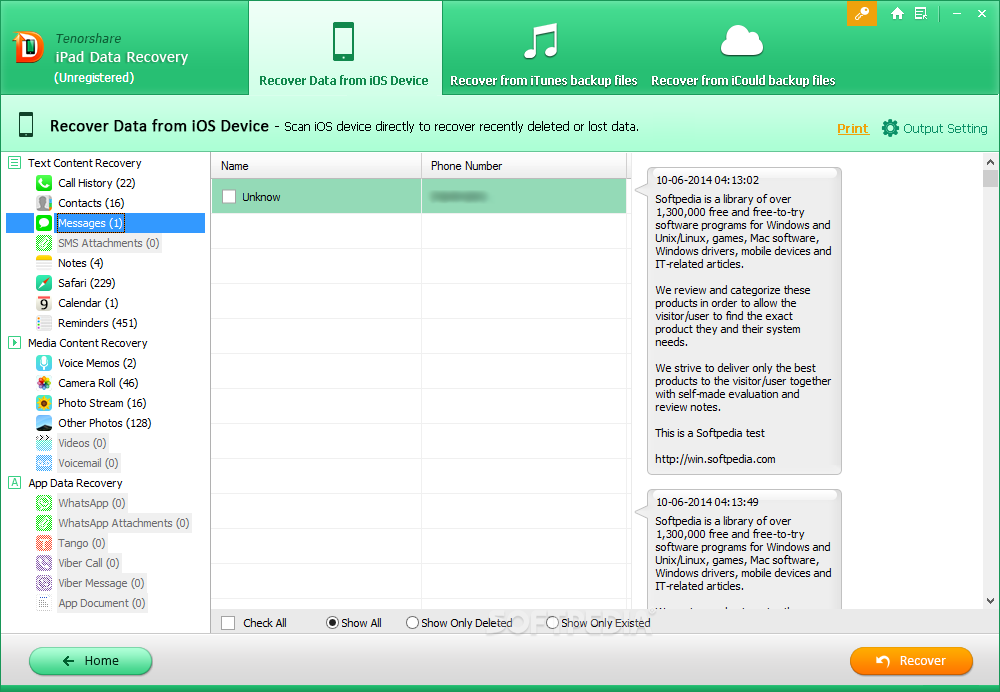This screenshot has height=692, width=1000.
Task: Select Camera Roll (46) in tree
Action: [98, 383]
